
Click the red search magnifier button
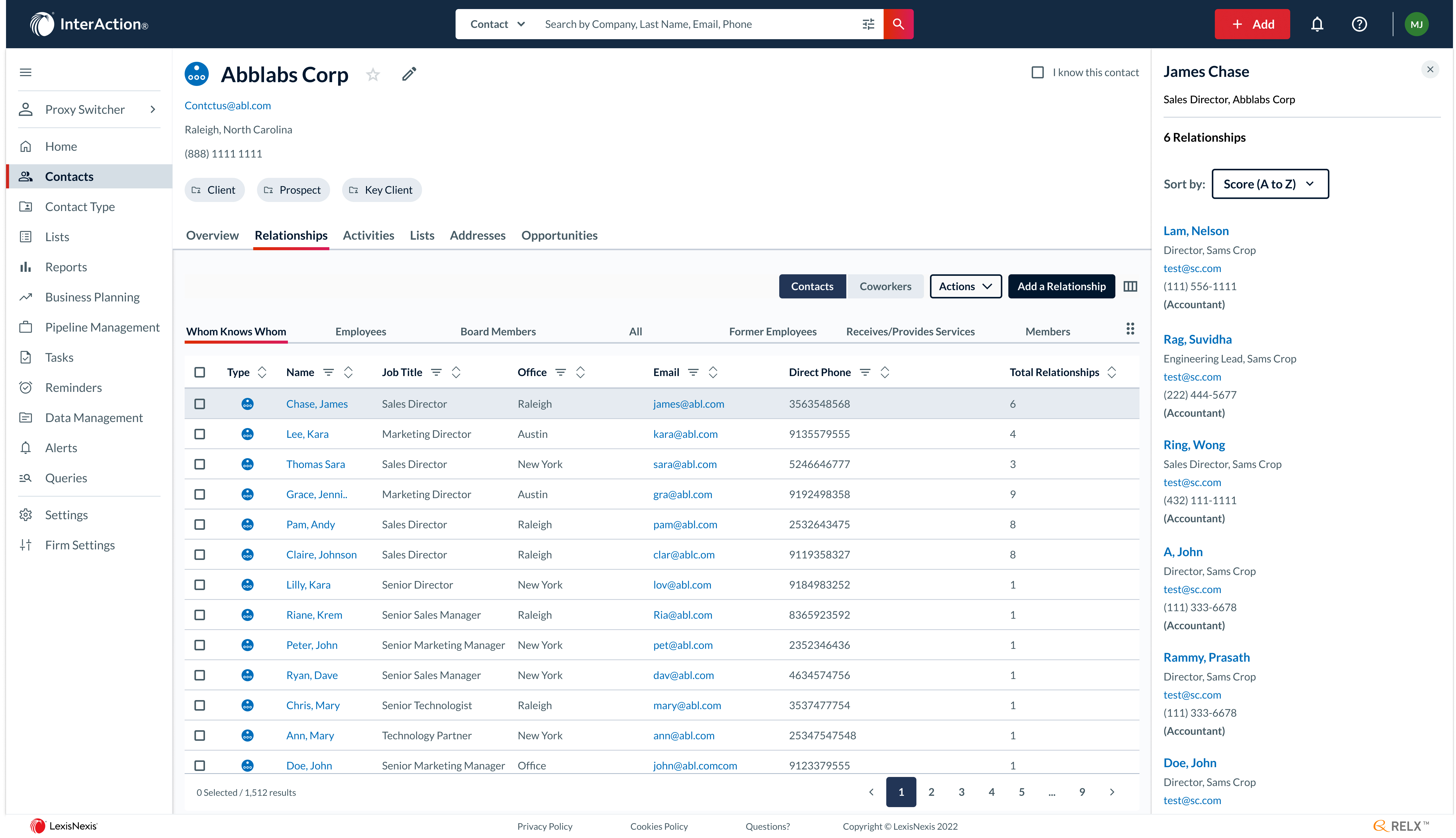[x=898, y=24]
